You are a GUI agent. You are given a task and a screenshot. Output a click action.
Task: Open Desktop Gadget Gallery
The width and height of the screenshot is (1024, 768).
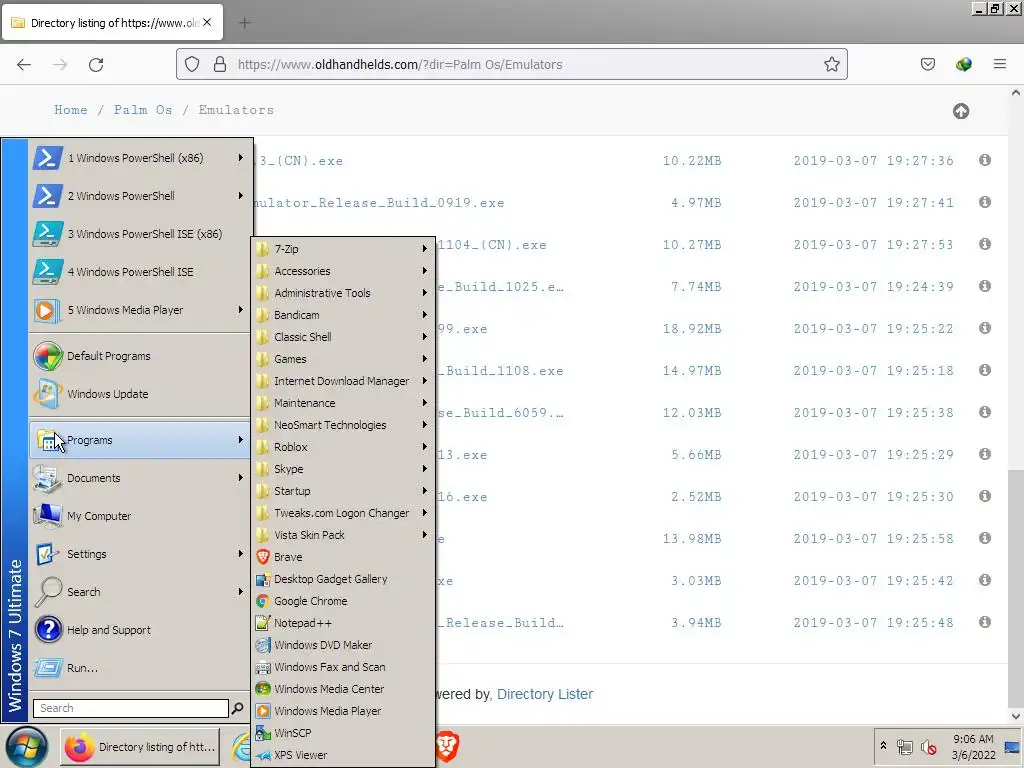click(343, 579)
